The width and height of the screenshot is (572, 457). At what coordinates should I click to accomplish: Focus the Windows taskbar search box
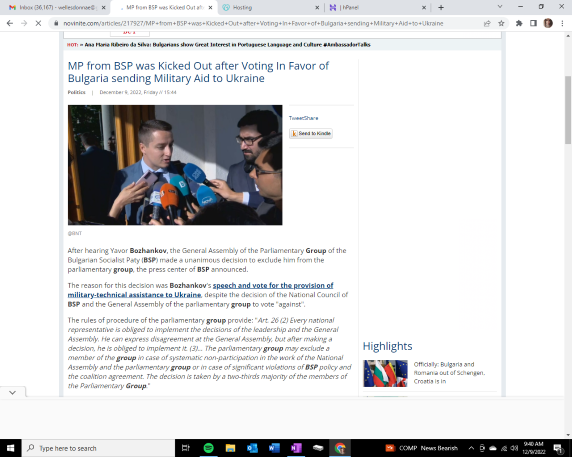(99, 448)
